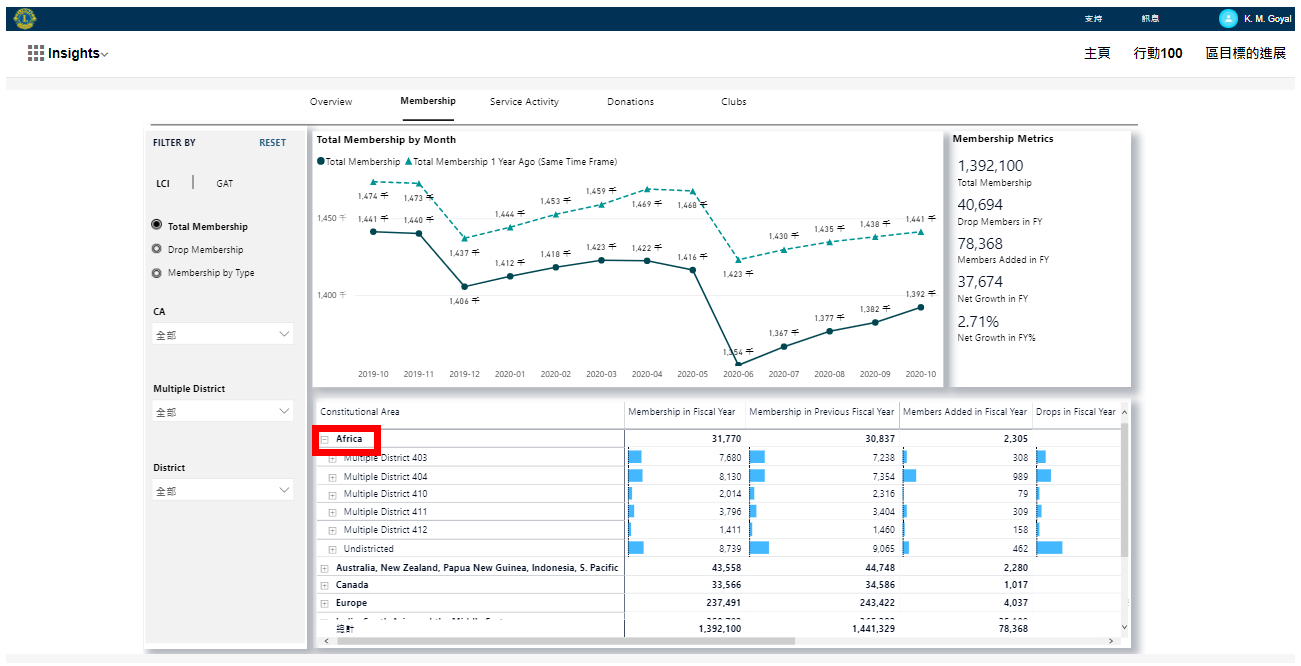Open the Insights app grid icon
The image size is (1301, 666).
coord(36,54)
